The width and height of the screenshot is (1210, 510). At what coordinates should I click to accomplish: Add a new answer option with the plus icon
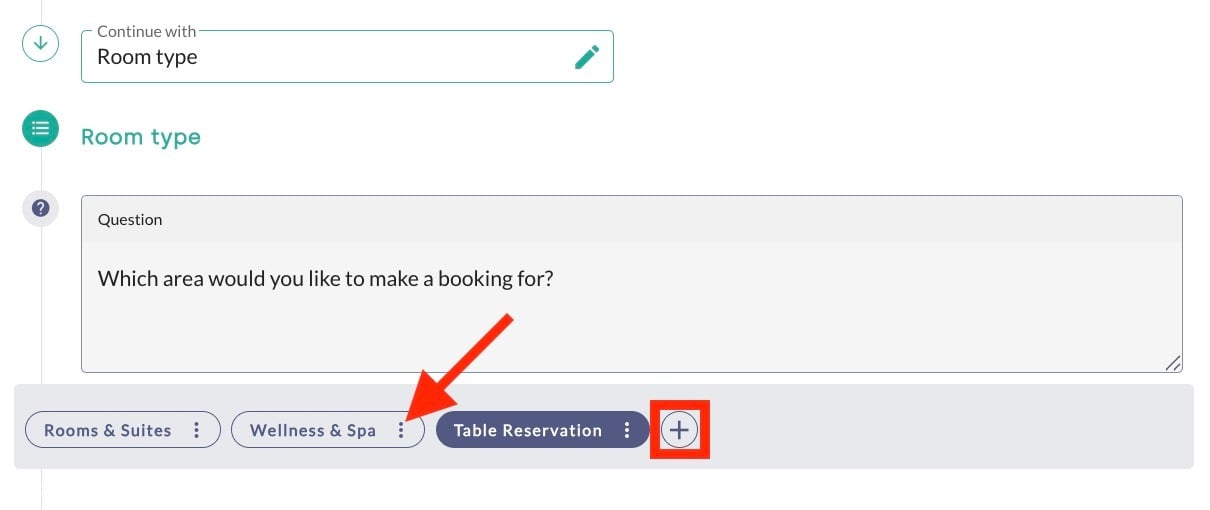click(x=679, y=430)
